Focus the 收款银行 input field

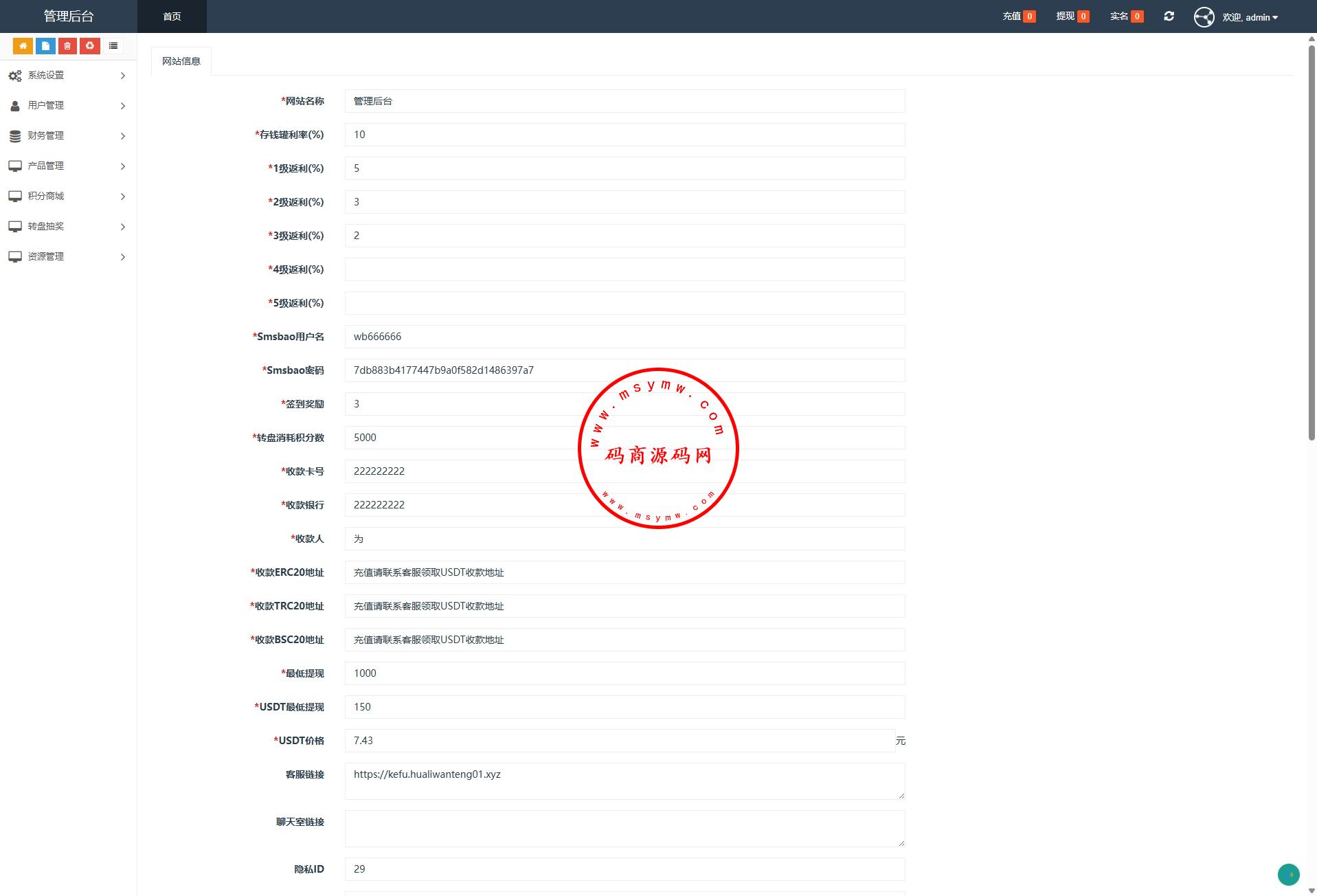point(624,505)
